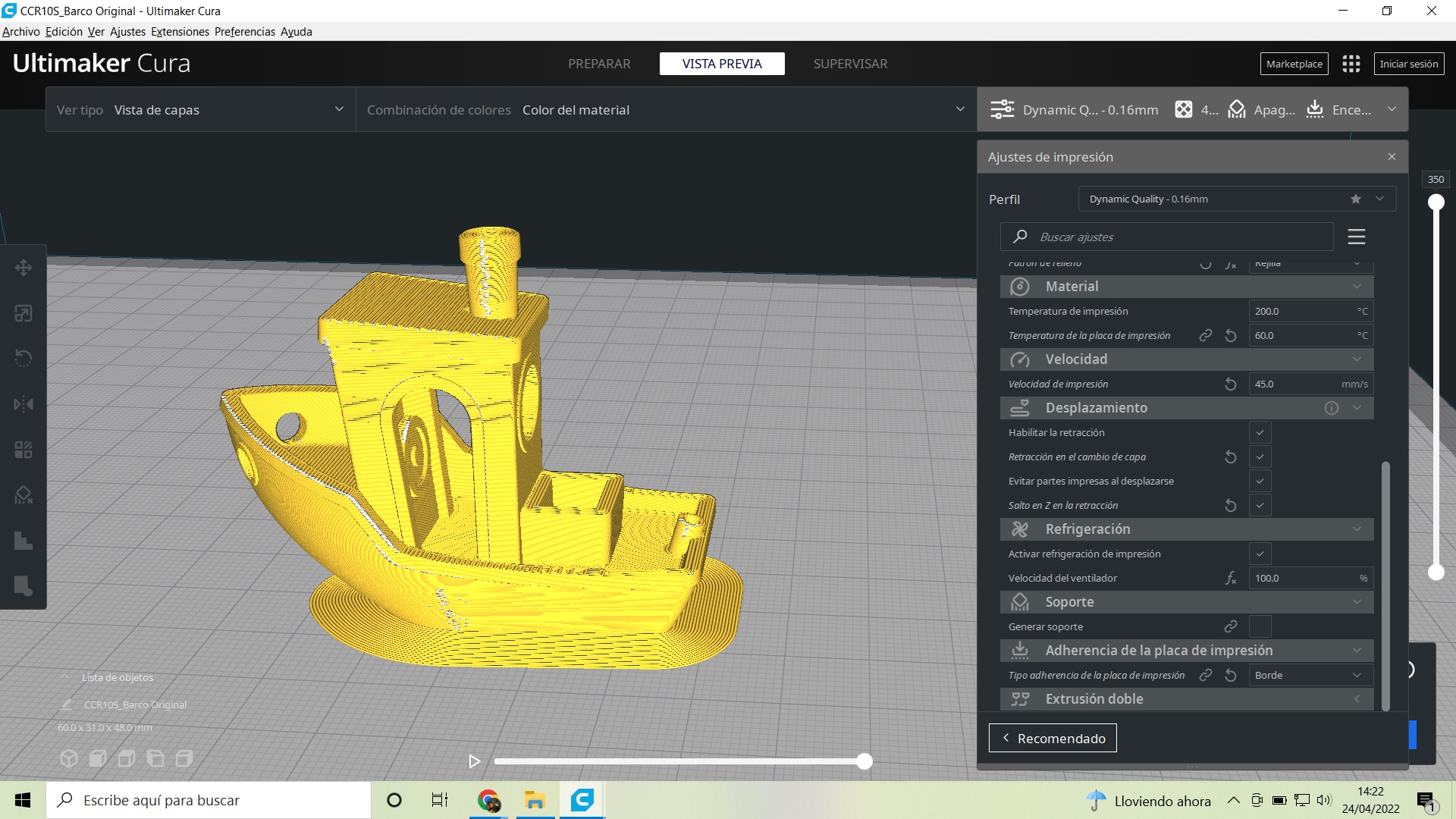
Task: Select the Move tool in left toolbar
Action: [x=24, y=268]
